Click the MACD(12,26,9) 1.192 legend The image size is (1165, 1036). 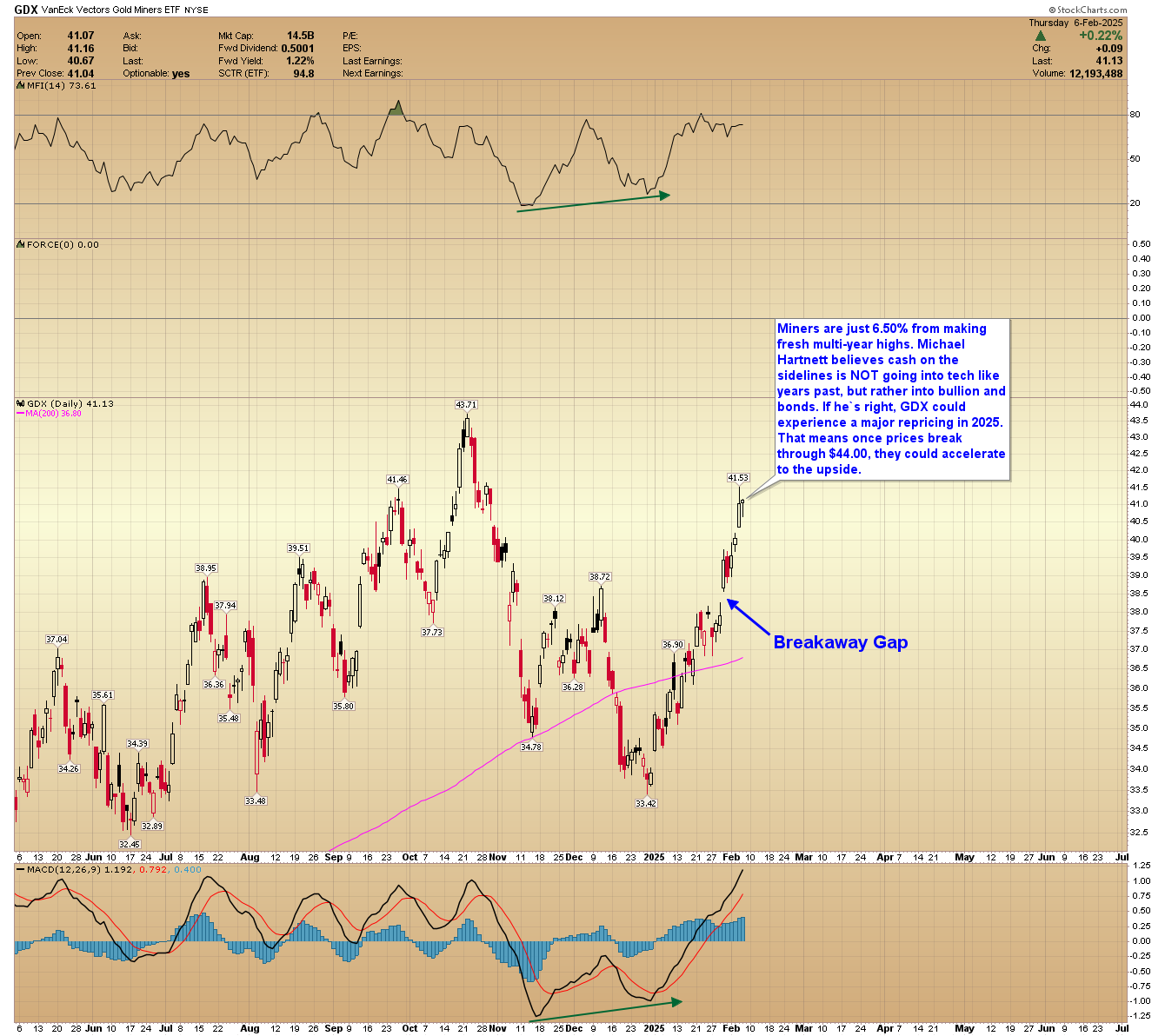coord(78,869)
